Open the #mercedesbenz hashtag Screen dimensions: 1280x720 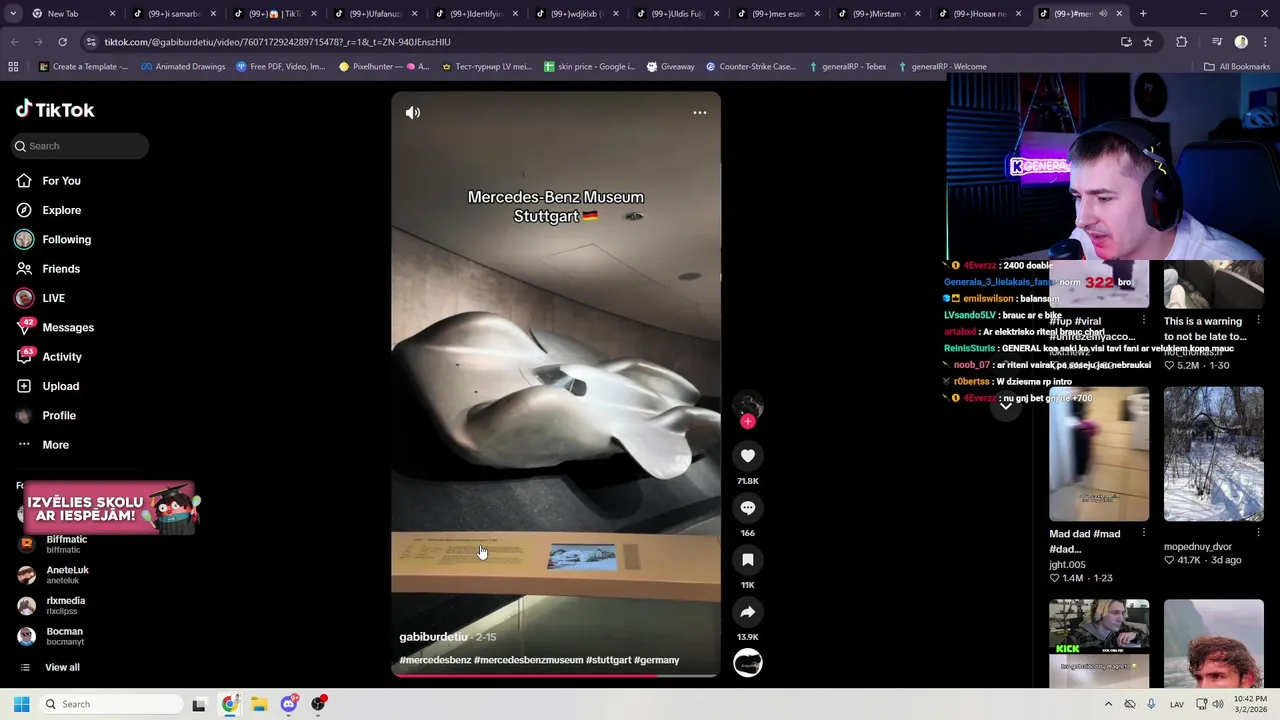pos(435,660)
